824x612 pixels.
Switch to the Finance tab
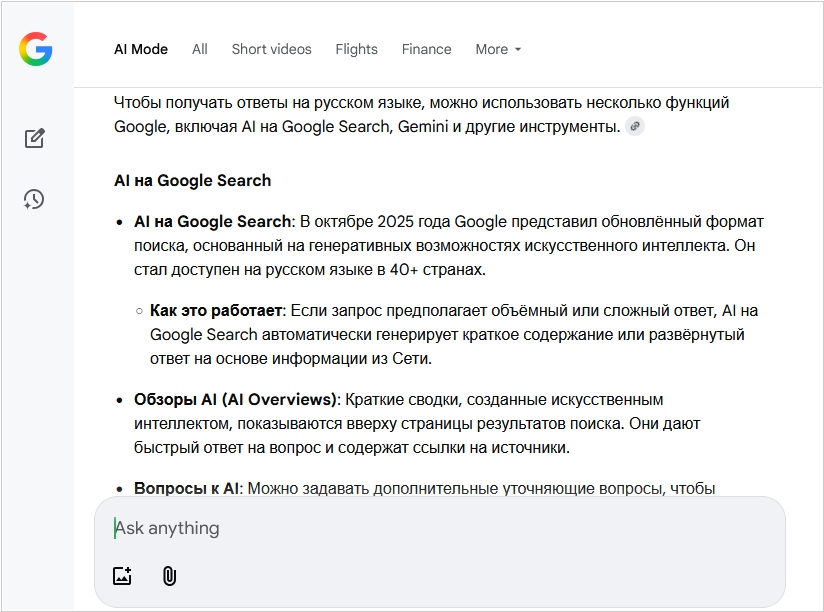click(426, 49)
